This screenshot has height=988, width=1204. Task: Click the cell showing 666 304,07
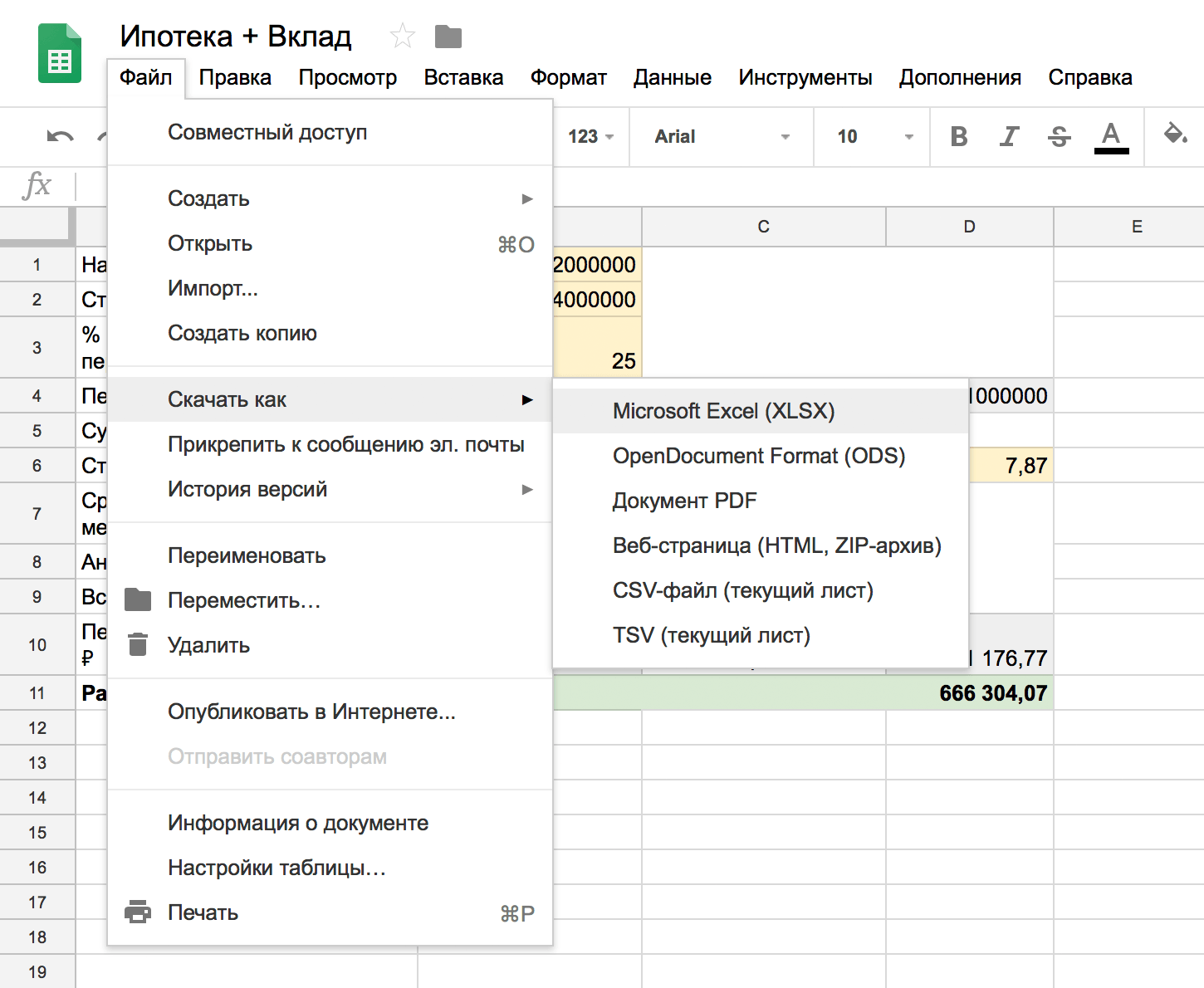970,692
